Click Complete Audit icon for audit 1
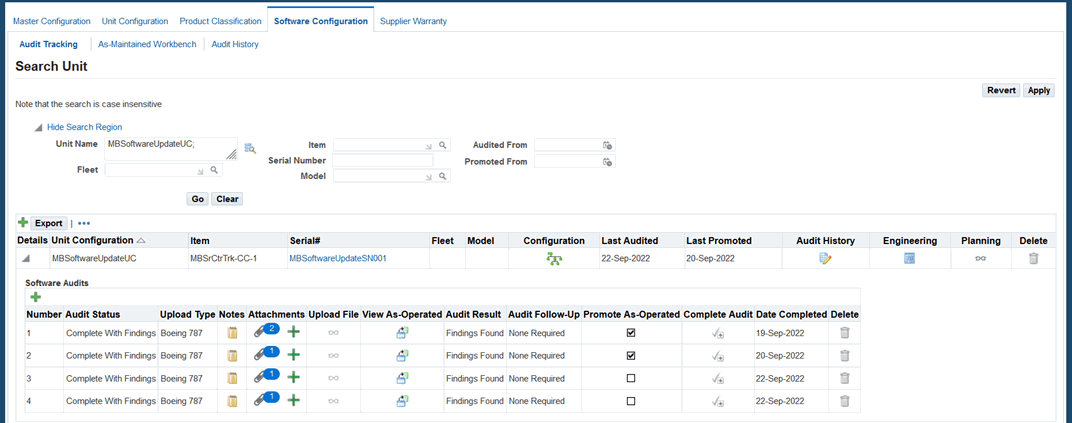 click(718, 333)
